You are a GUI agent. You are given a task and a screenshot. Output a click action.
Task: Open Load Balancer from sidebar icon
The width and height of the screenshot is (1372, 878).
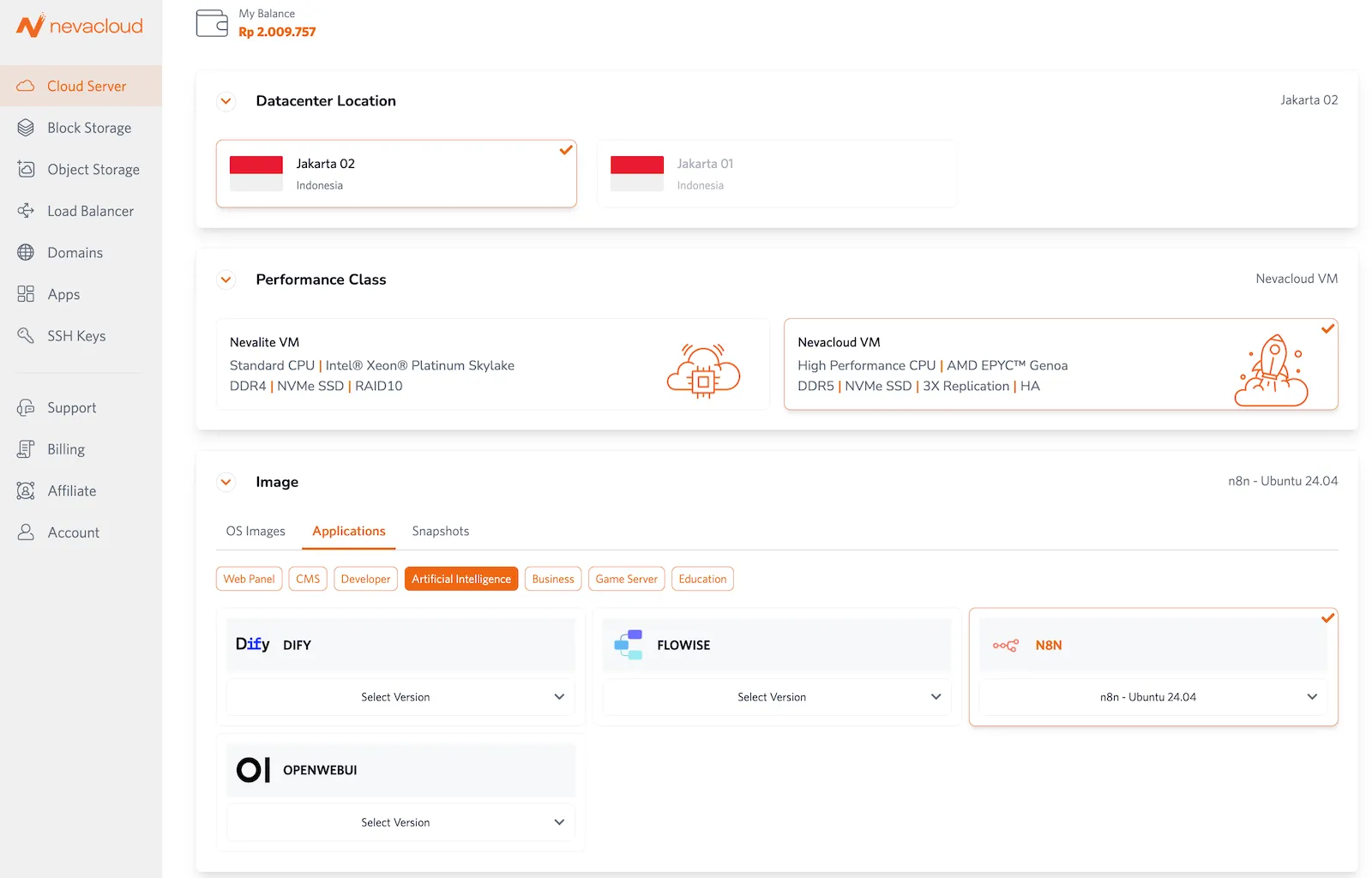[26, 211]
